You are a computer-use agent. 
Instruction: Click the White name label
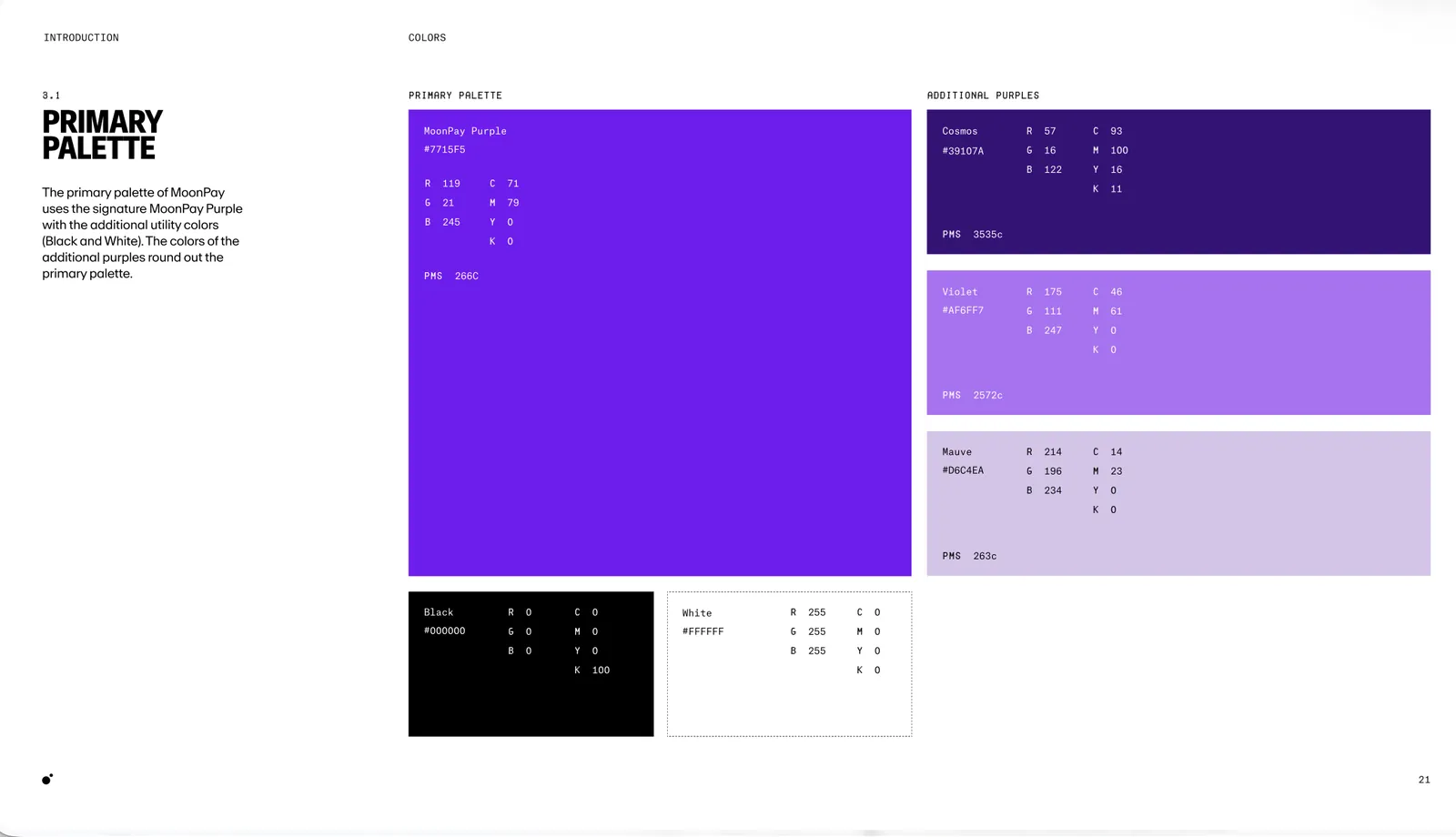[697, 613]
